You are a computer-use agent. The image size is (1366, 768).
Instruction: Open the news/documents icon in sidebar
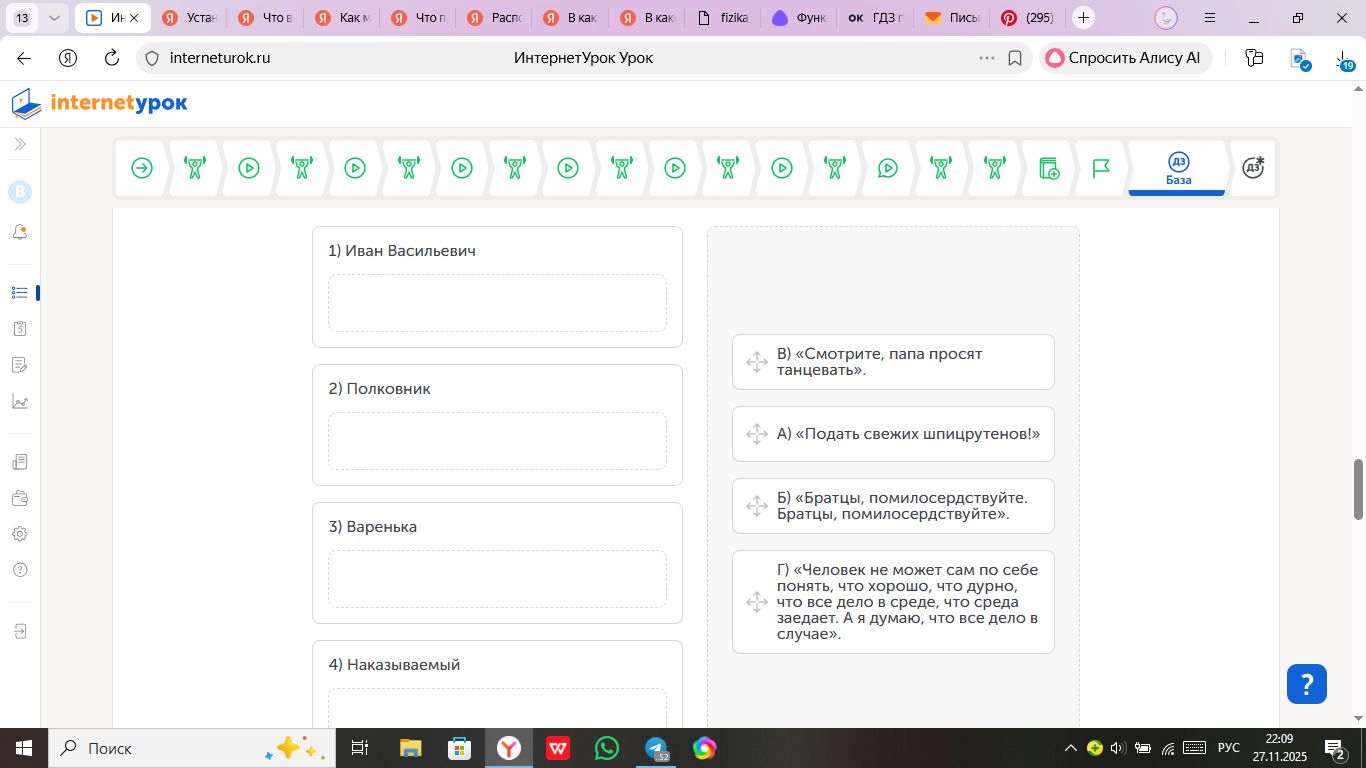pos(20,462)
